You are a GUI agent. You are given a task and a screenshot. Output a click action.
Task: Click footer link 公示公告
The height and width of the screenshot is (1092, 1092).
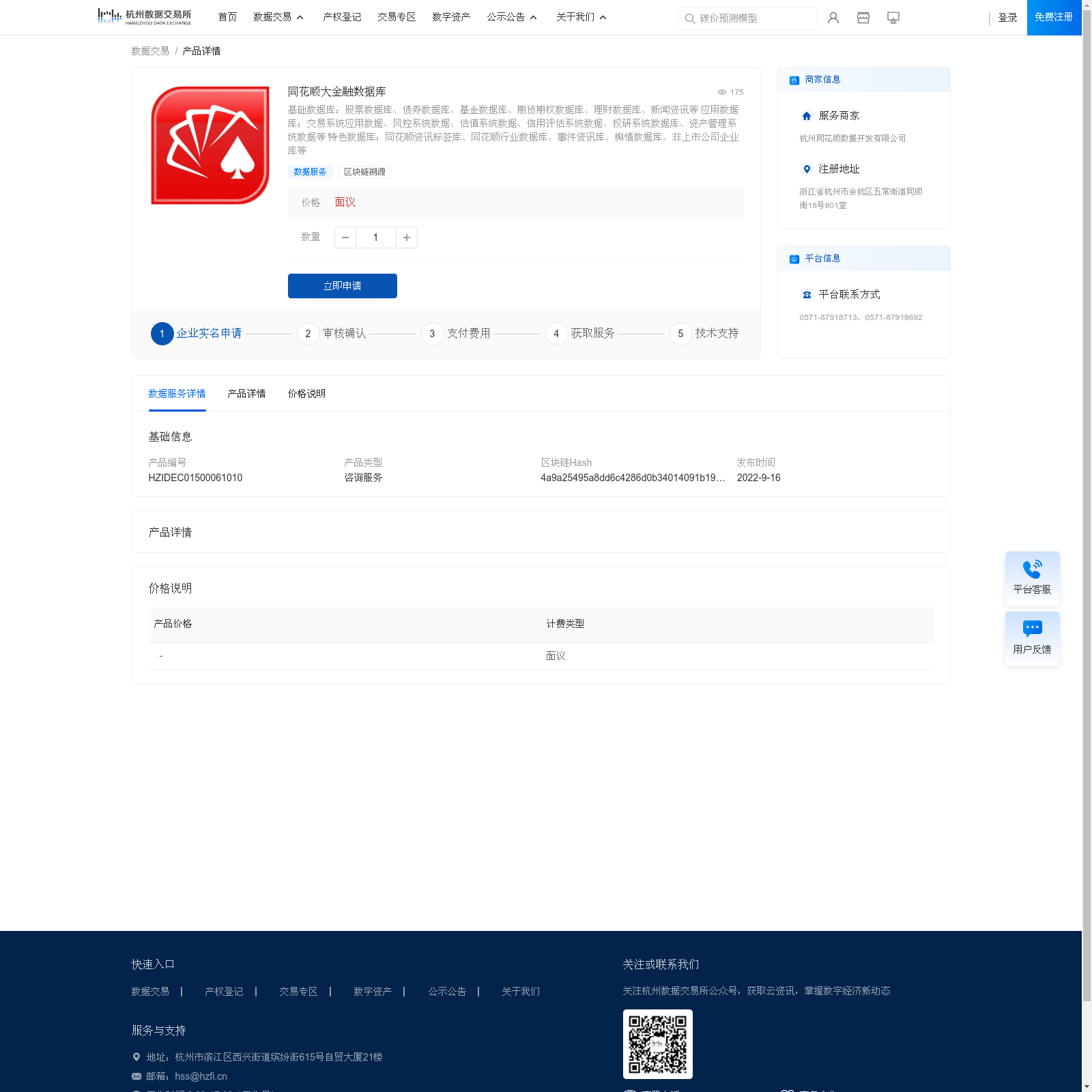click(x=447, y=992)
